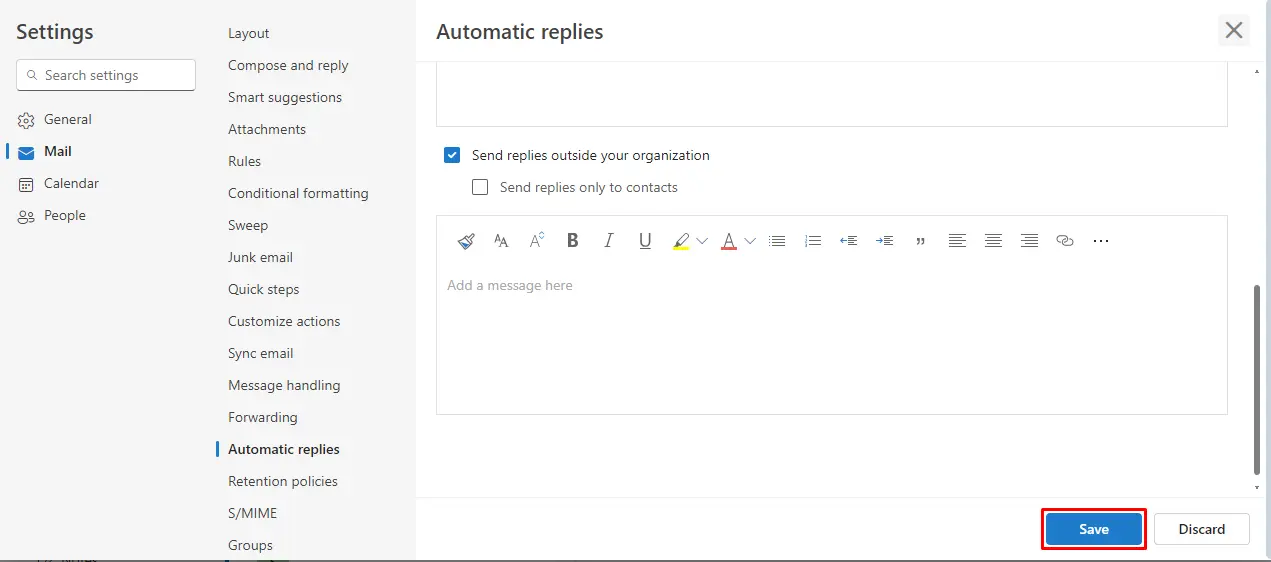The image size is (1271, 562).
Task: Select Automatic replies menu item
Action: pos(284,449)
